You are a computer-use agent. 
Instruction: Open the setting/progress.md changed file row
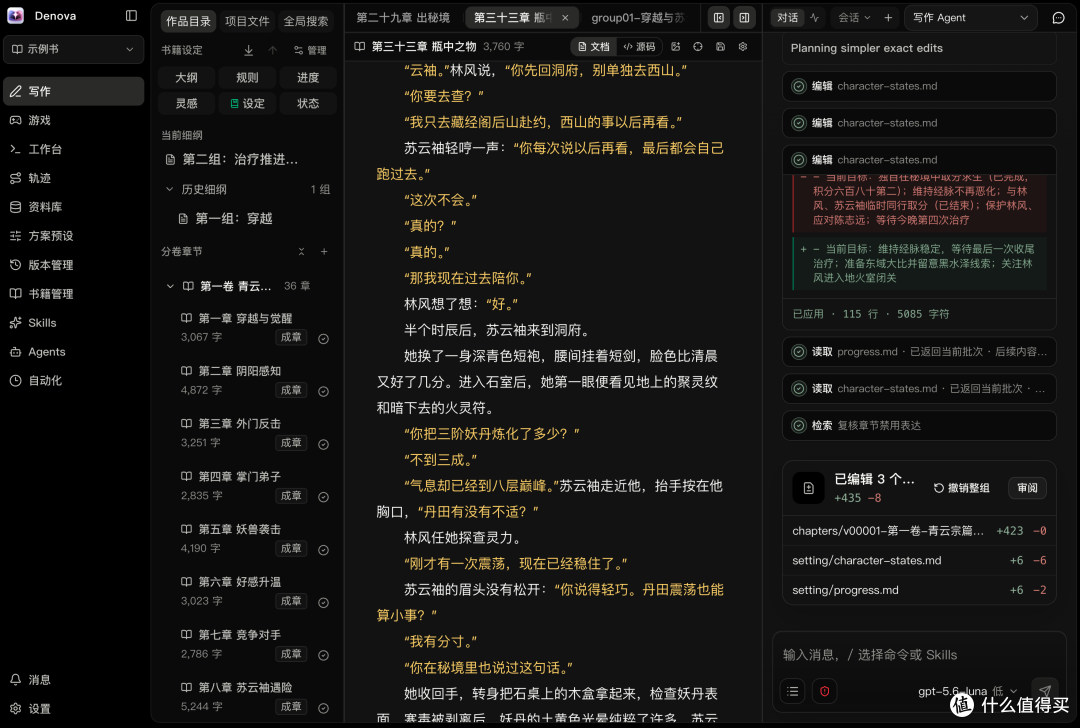[x=919, y=590]
